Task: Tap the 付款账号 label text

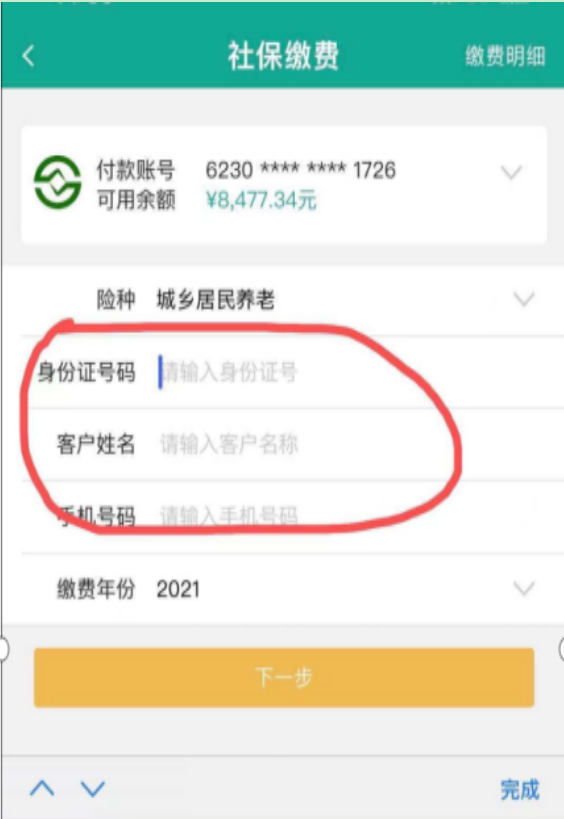Action: pos(136,170)
